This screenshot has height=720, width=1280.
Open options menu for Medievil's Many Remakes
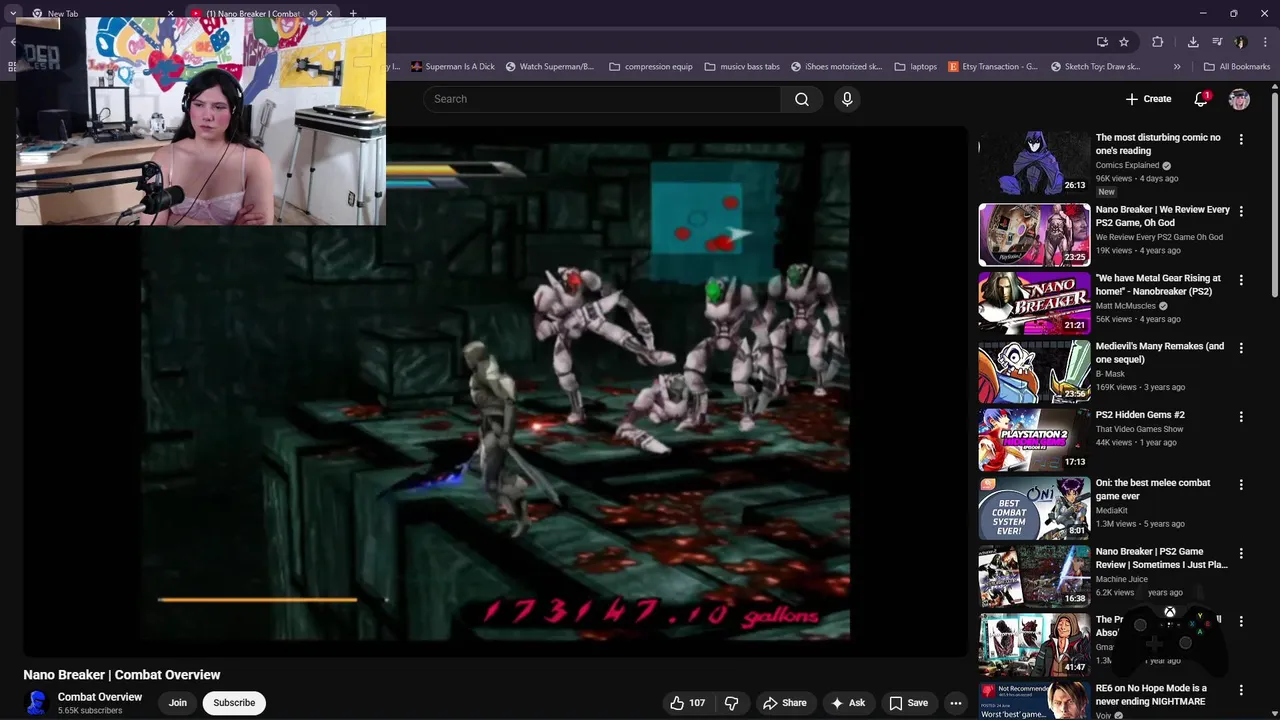point(1241,348)
